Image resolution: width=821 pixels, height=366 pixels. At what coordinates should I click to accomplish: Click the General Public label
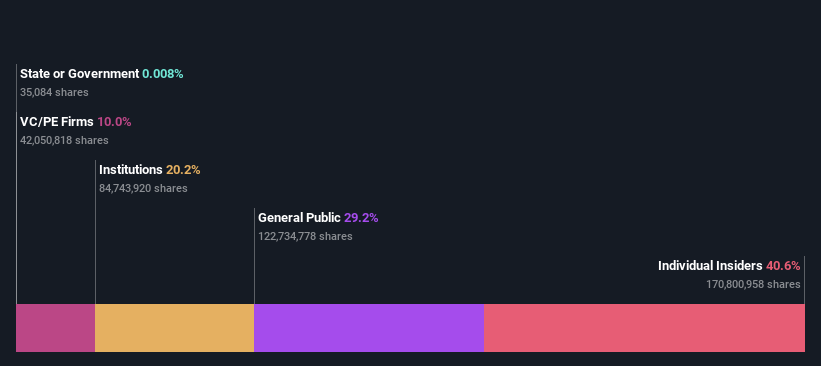(x=299, y=218)
